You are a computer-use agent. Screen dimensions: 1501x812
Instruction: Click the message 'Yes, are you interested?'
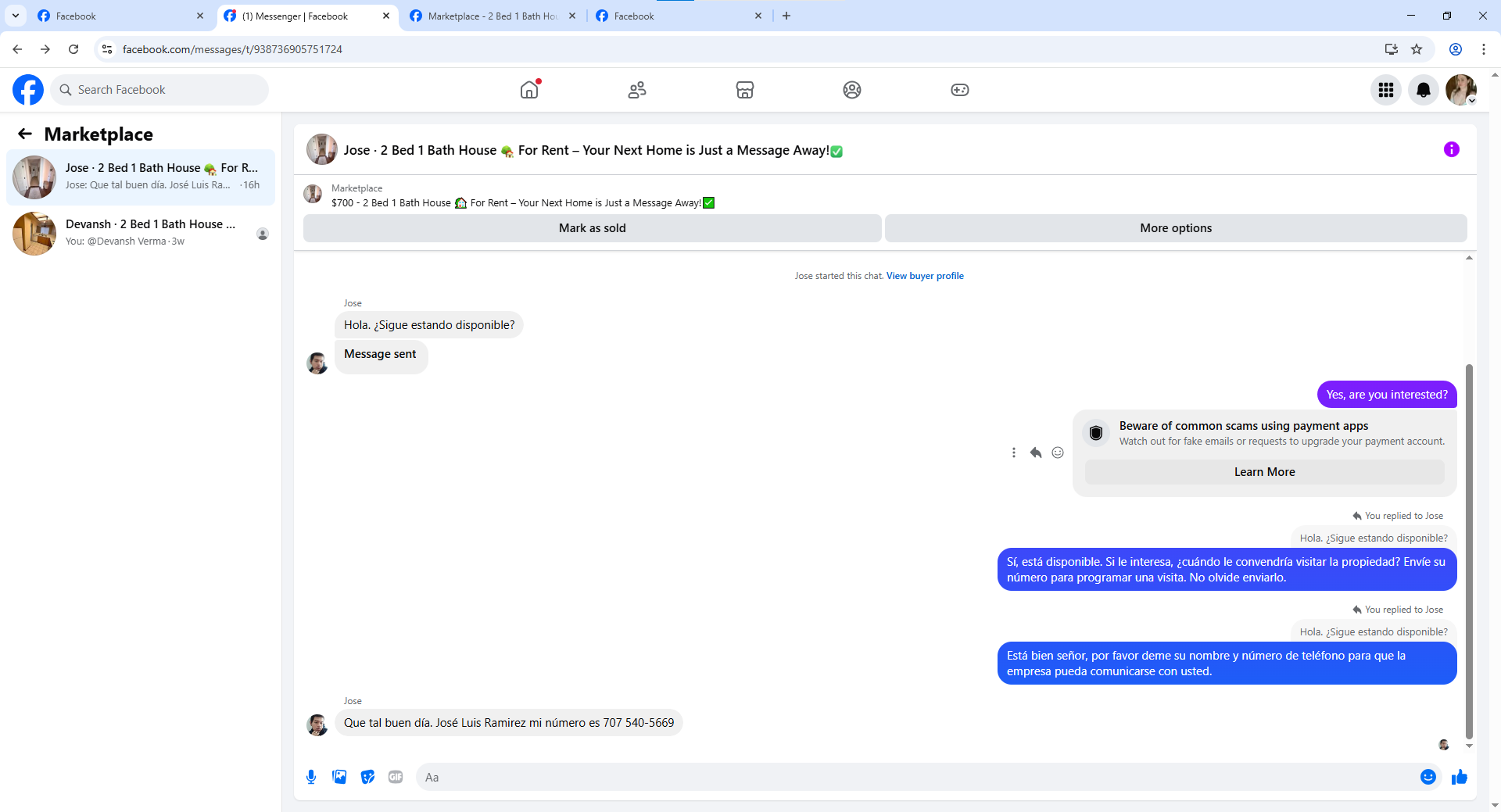1387,395
